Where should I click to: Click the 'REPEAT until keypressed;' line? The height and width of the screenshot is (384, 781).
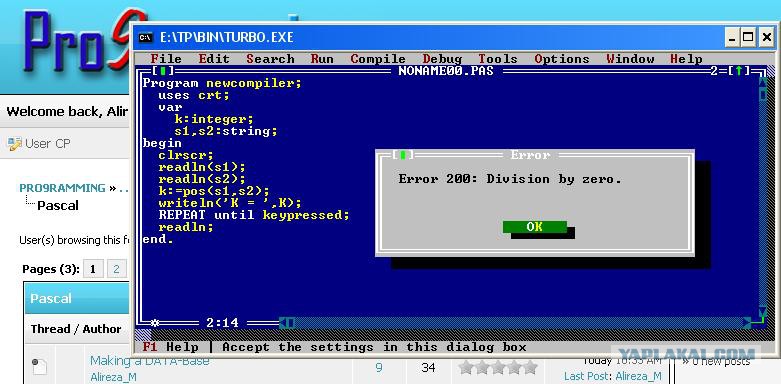(254, 215)
